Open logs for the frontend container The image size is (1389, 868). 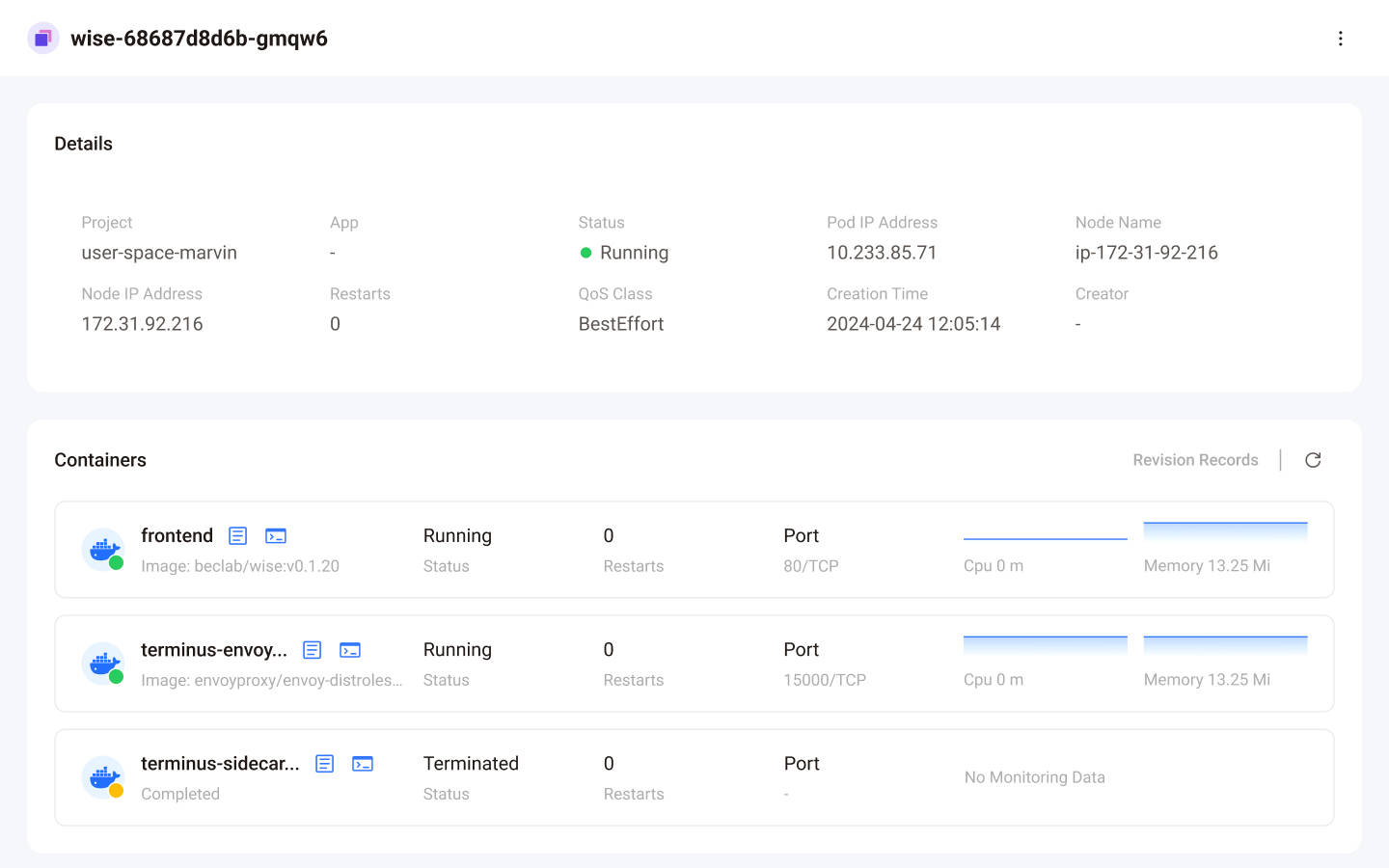pyautogui.click(x=237, y=536)
